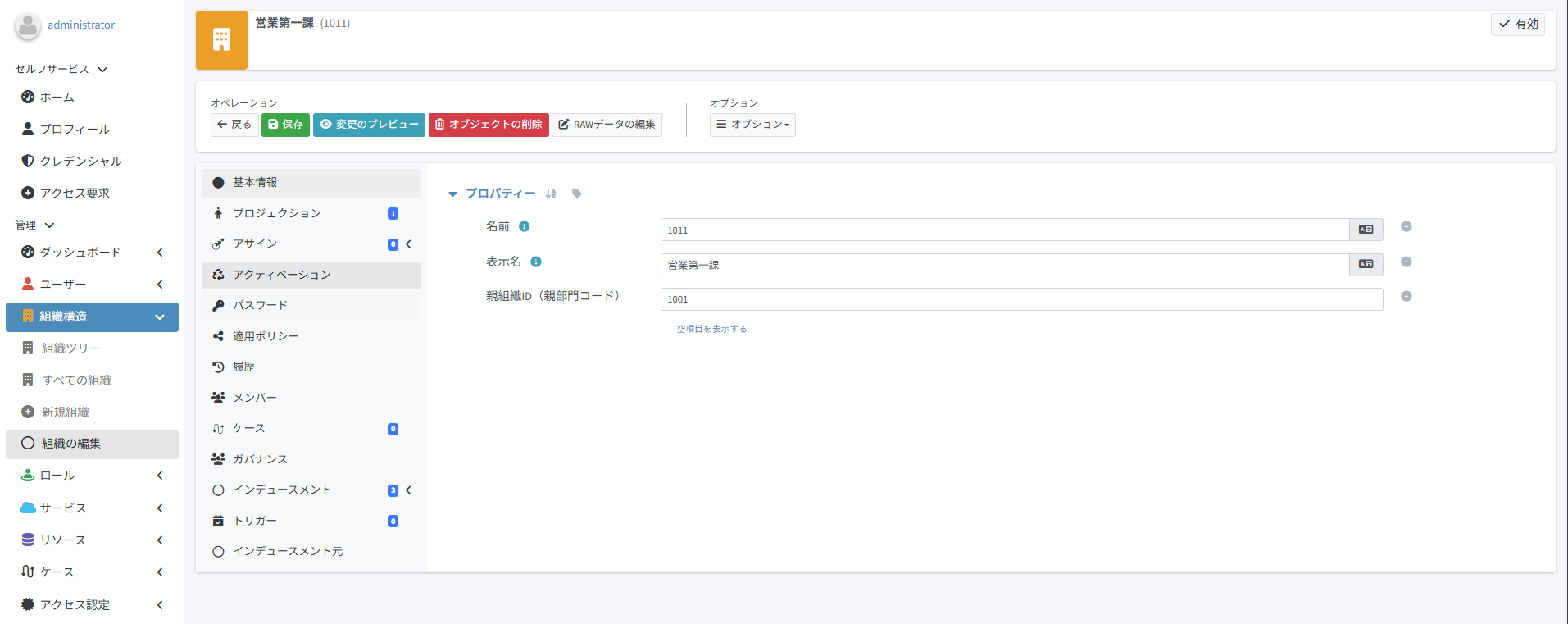Expand the アサイン sub-items arrow
This screenshot has width=1568, height=624.
click(x=409, y=244)
